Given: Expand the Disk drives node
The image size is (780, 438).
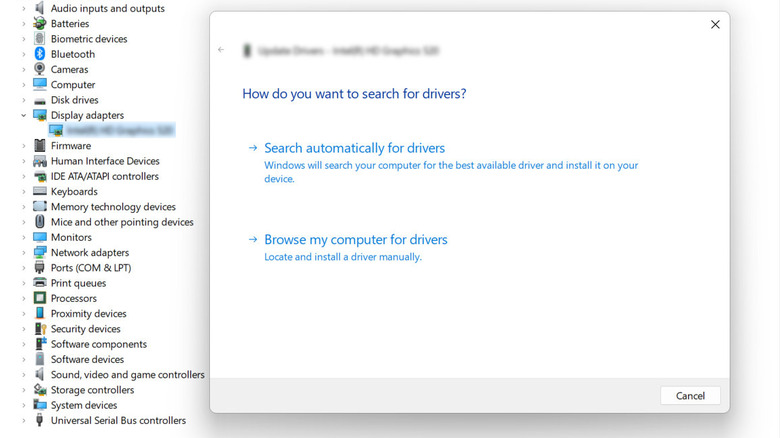Looking at the screenshot, I should pos(24,100).
